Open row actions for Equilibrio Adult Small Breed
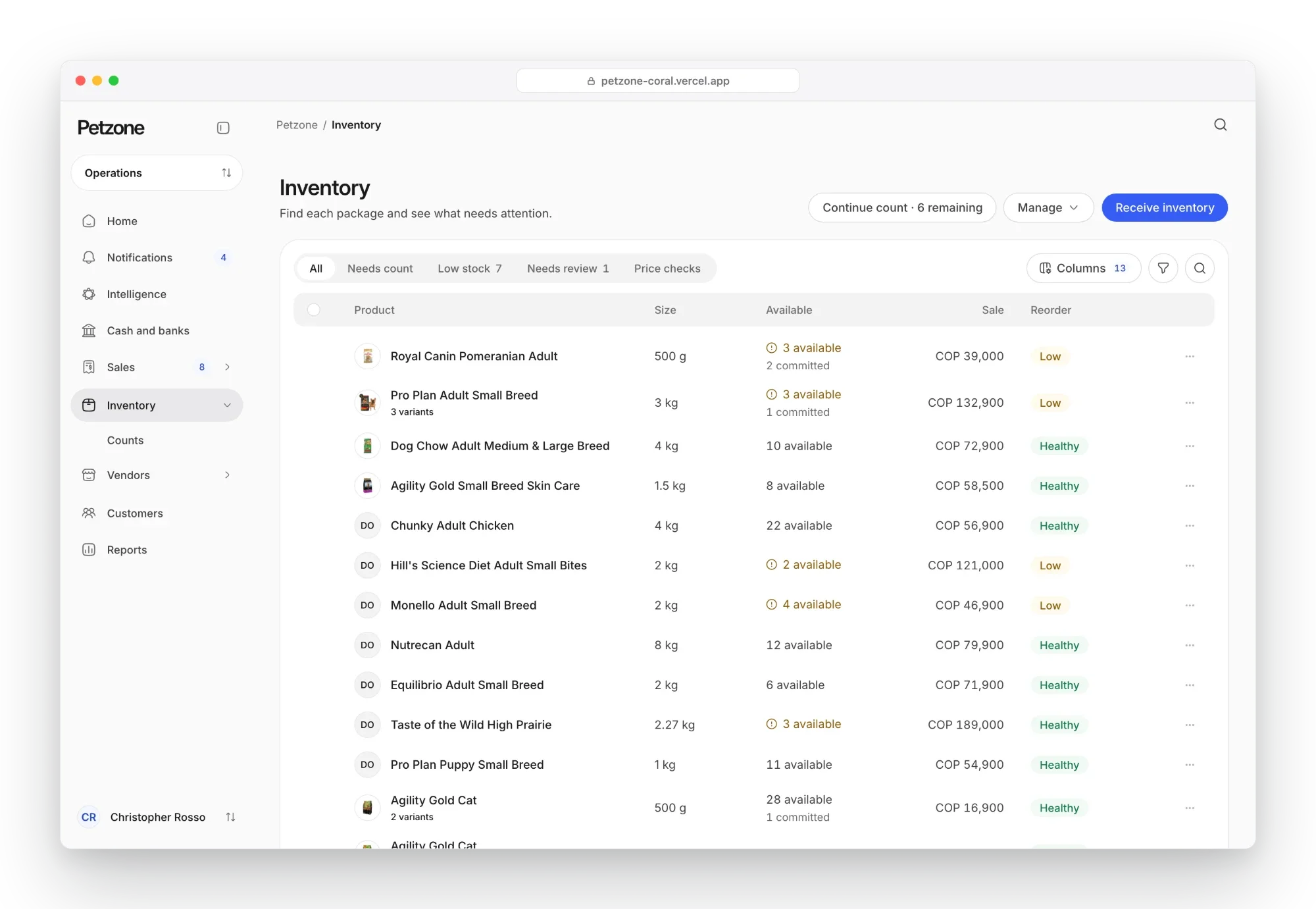Viewport: 1316px width, 909px height. (1190, 685)
